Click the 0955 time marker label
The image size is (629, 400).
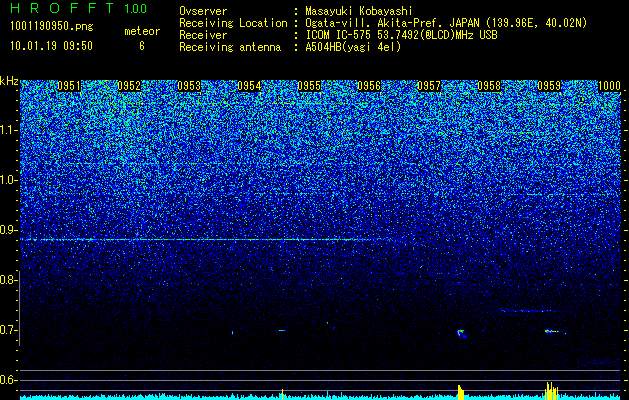tap(309, 86)
